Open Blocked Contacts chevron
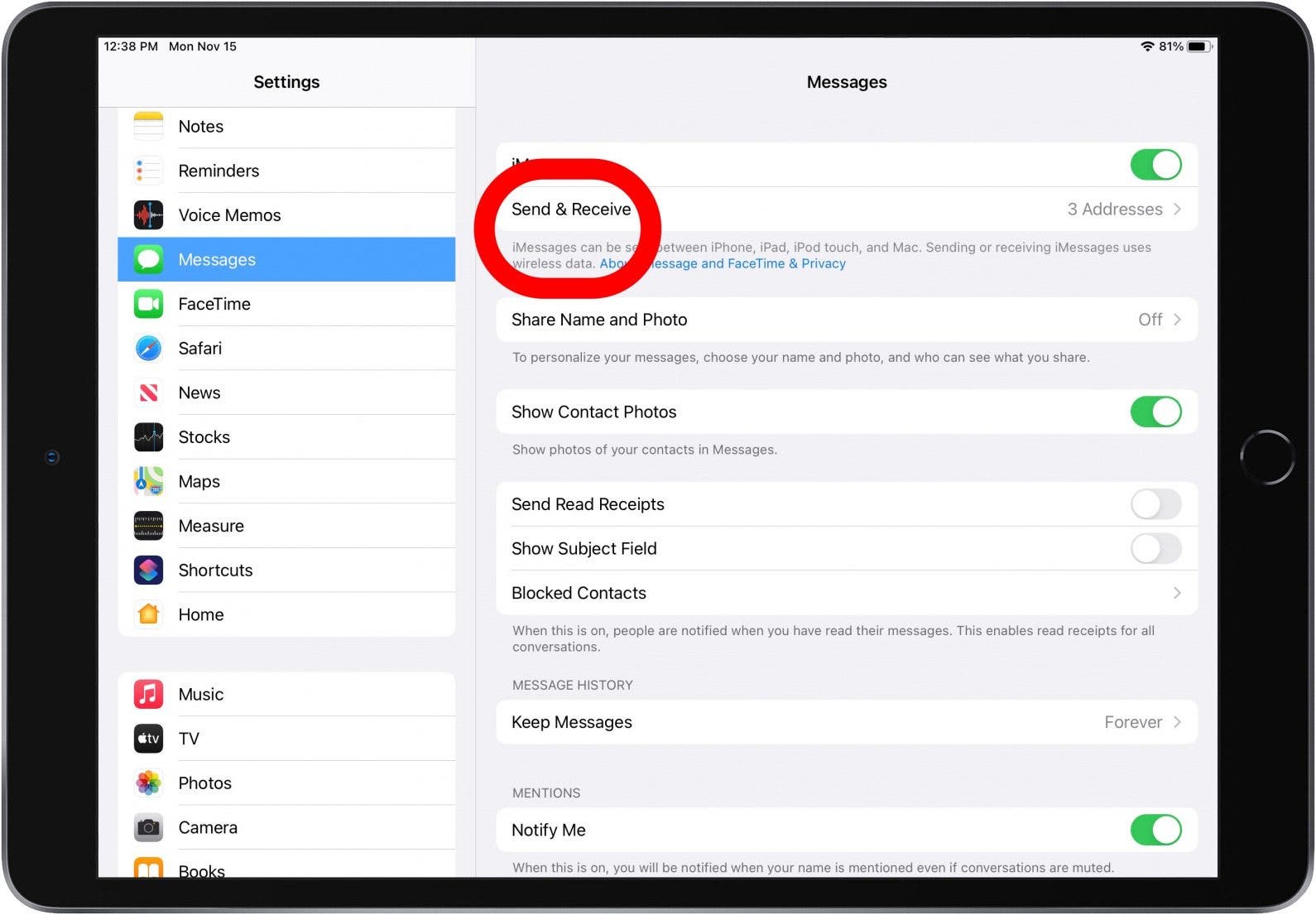Screen dimensions: 1316x915 pos(1177,593)
